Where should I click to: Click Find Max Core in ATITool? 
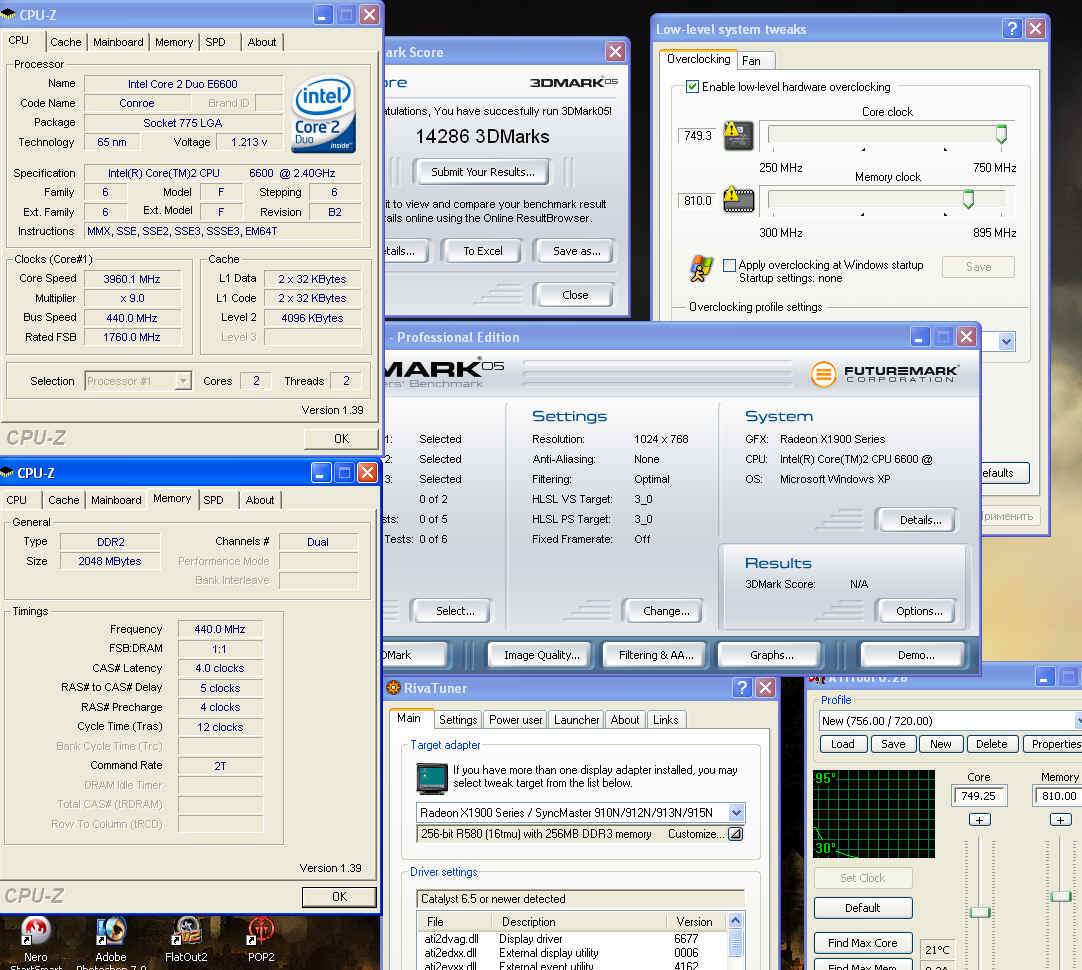(x=863, y=942)
